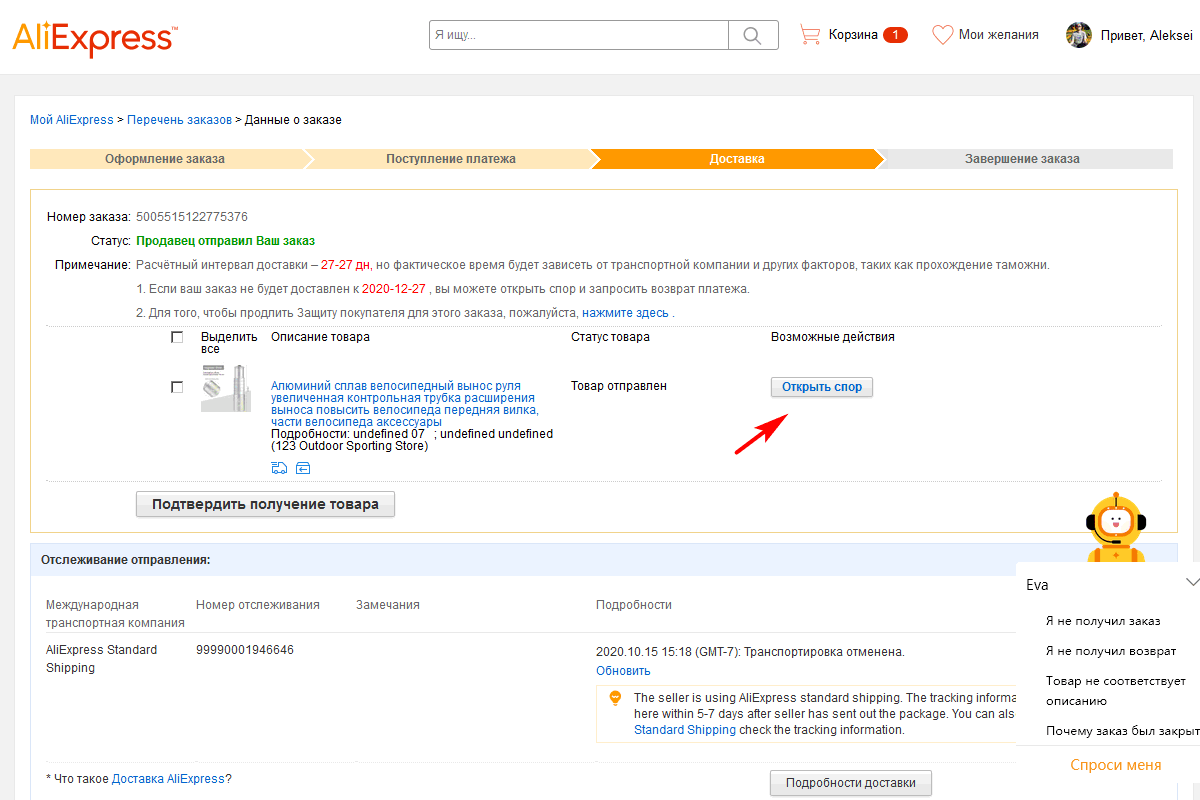This screenshot has width=1200, height=800.
Task: Click the cart count badge
Action: (895, 35)
